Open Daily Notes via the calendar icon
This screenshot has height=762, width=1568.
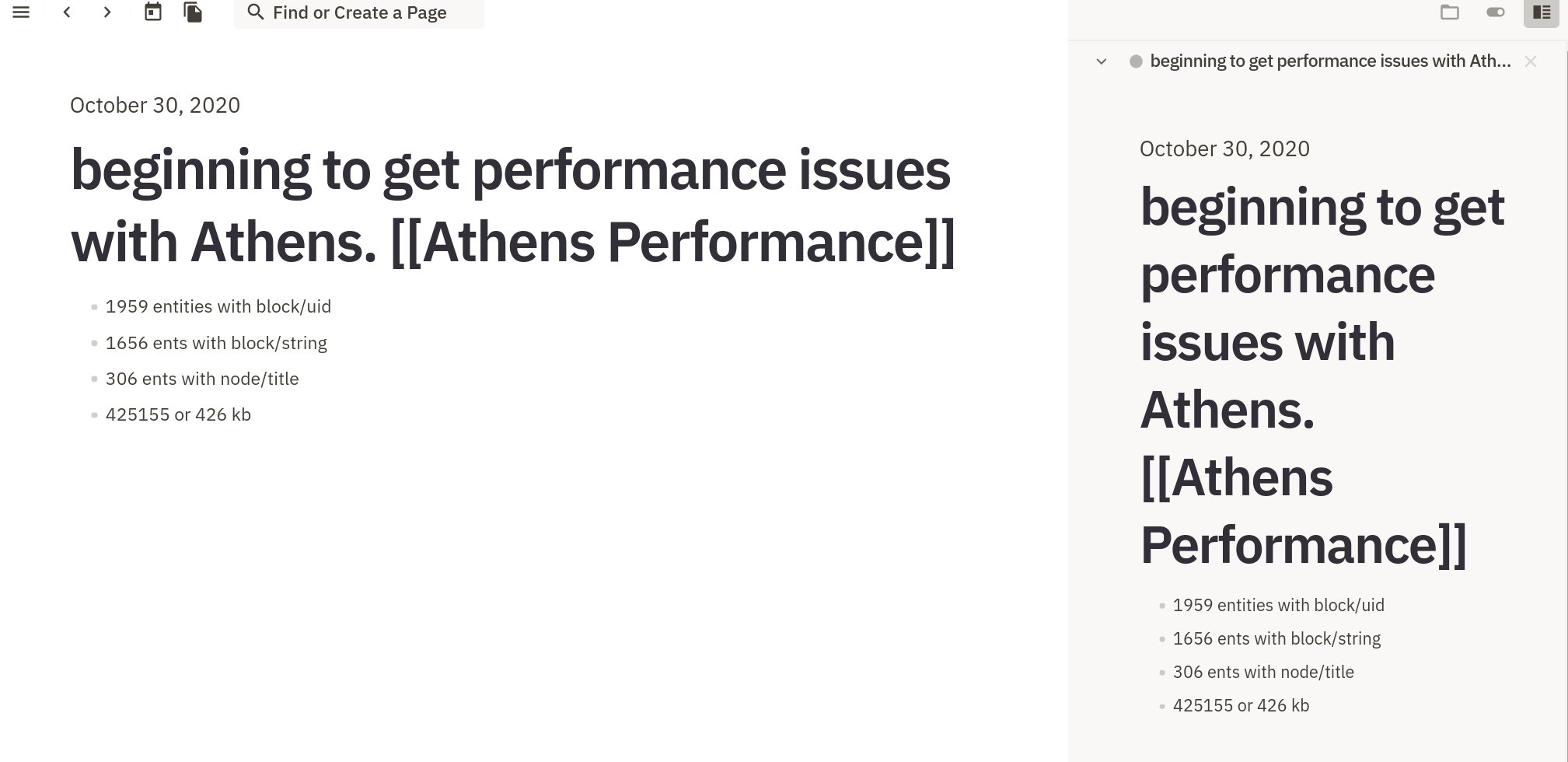click(x=152, y=12)
